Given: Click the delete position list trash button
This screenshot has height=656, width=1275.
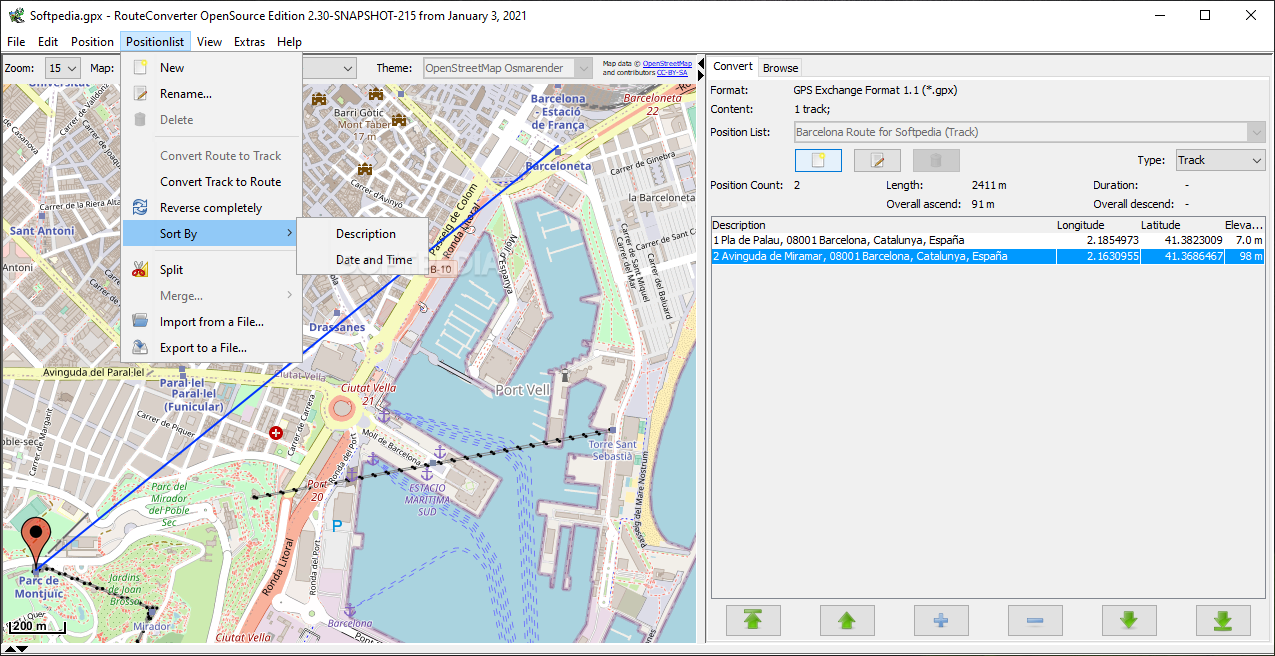Looking at the screenshot, I should click(x=936, y=161).
